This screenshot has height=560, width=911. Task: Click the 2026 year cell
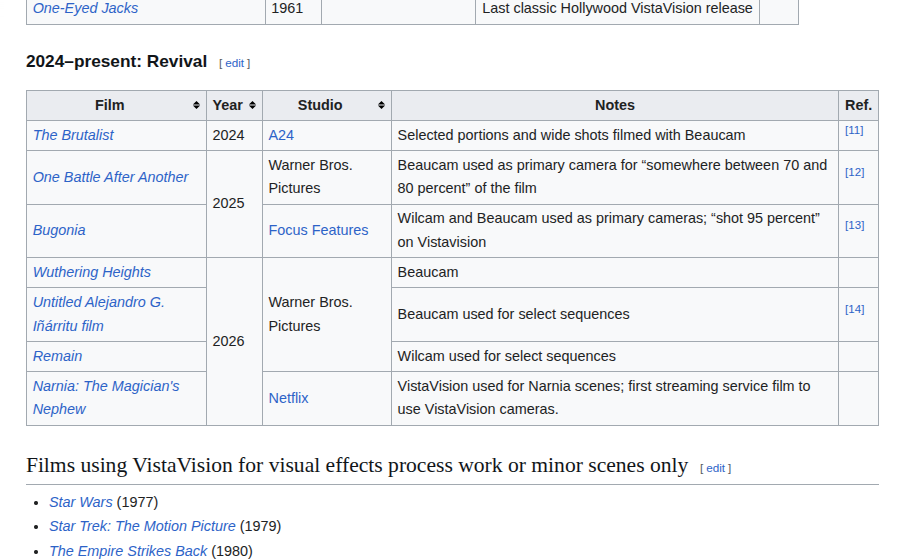click(234, 342)
